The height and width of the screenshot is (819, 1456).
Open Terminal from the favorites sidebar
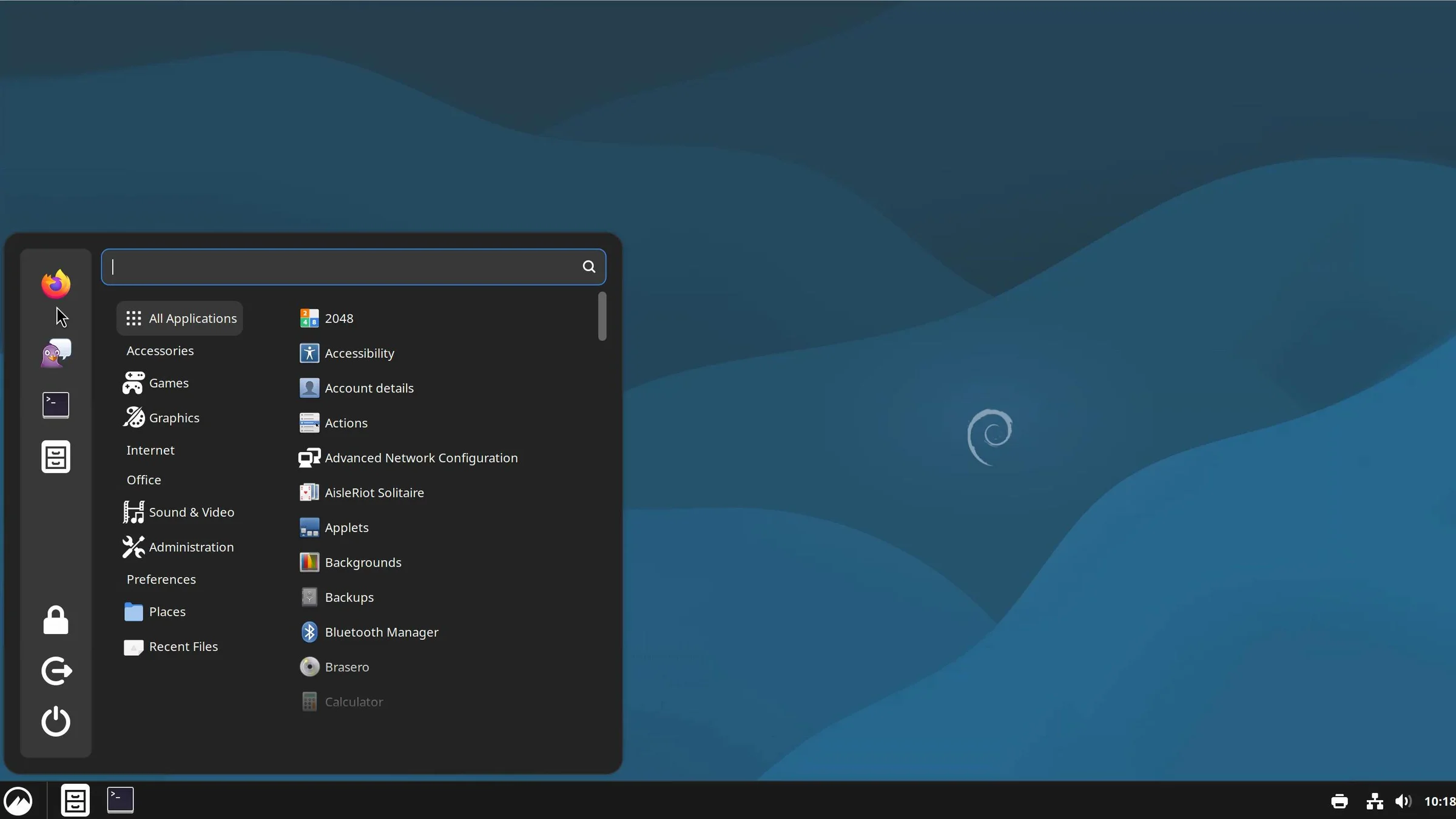pyautogui.click(x=56, y=405)
